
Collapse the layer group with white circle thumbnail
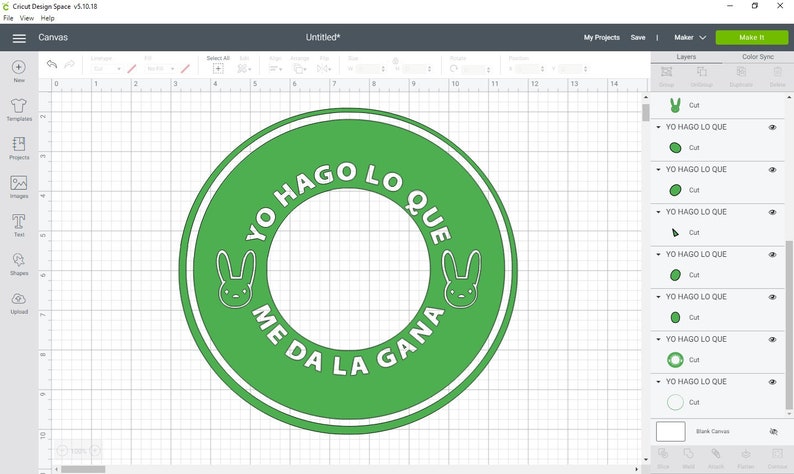point(658,381)
